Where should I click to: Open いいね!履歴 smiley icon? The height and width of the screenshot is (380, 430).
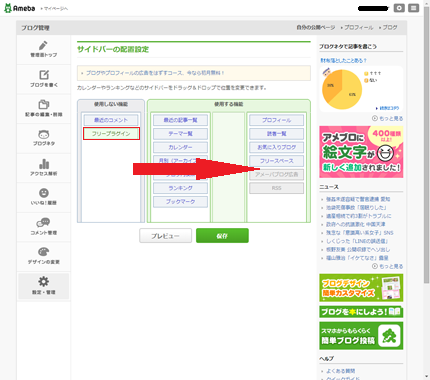pos(44,193)
